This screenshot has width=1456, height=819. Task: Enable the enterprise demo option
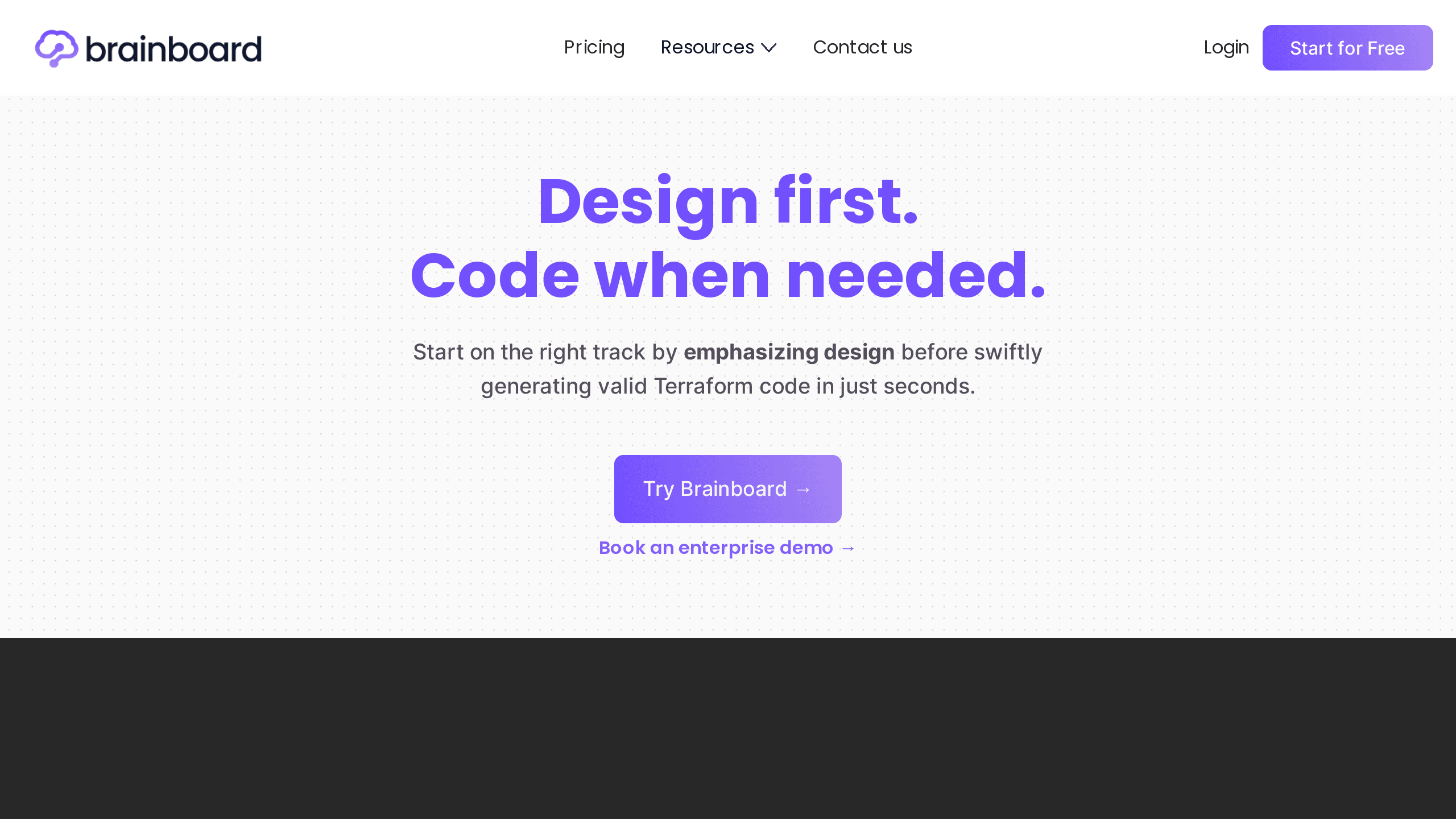coord(728,548)
